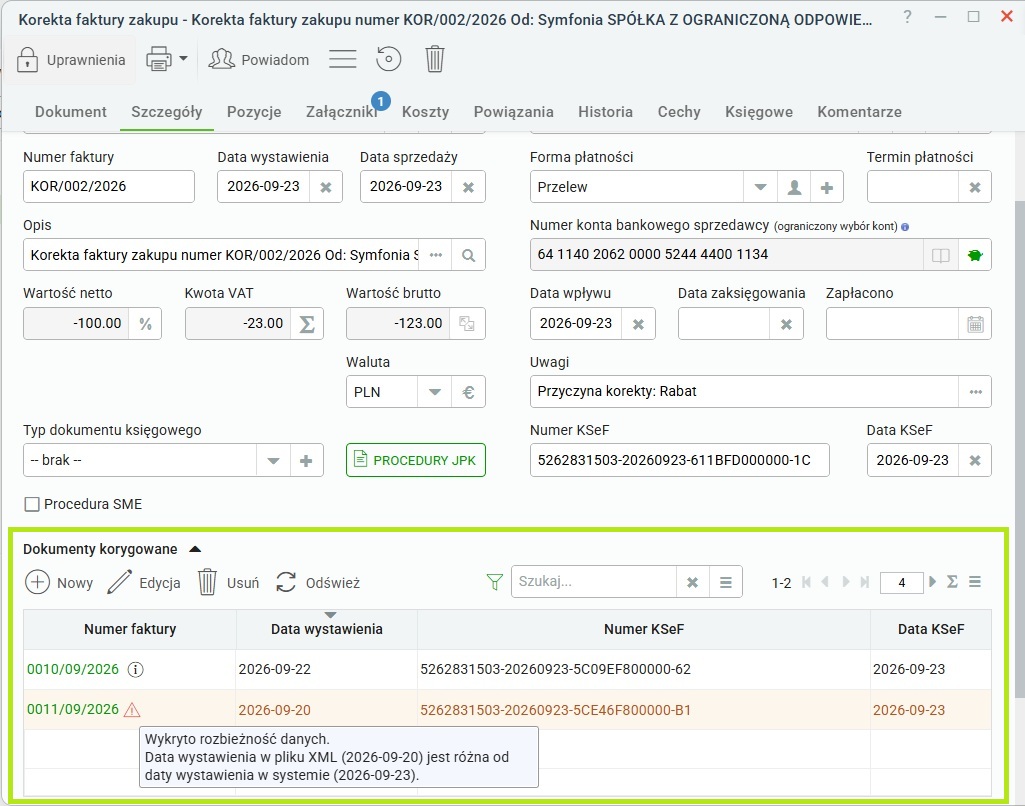The image size is (1025, 806).
Task: Click the contractor person icon by Forma płatności
Action: coord(794,188)
